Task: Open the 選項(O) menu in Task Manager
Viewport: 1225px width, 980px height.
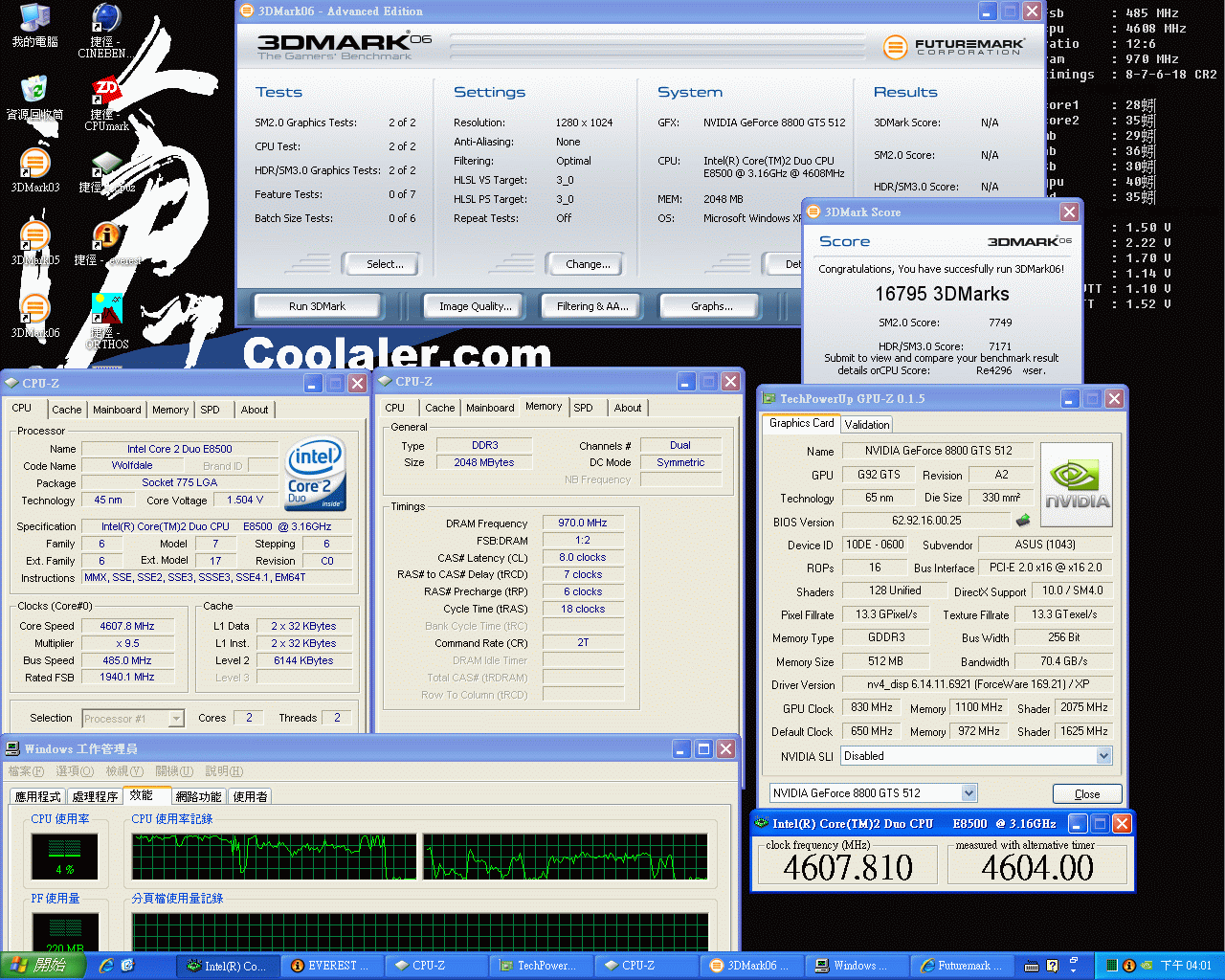Action: 75,771
